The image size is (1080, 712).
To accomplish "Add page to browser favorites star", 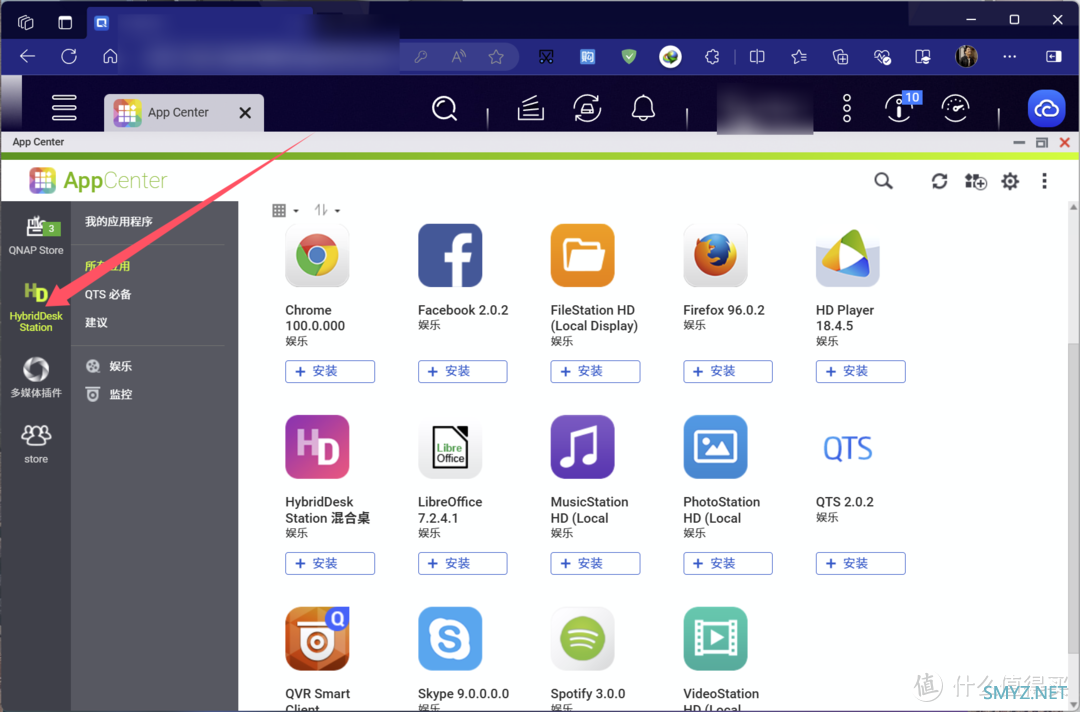I will pos(496,57).
